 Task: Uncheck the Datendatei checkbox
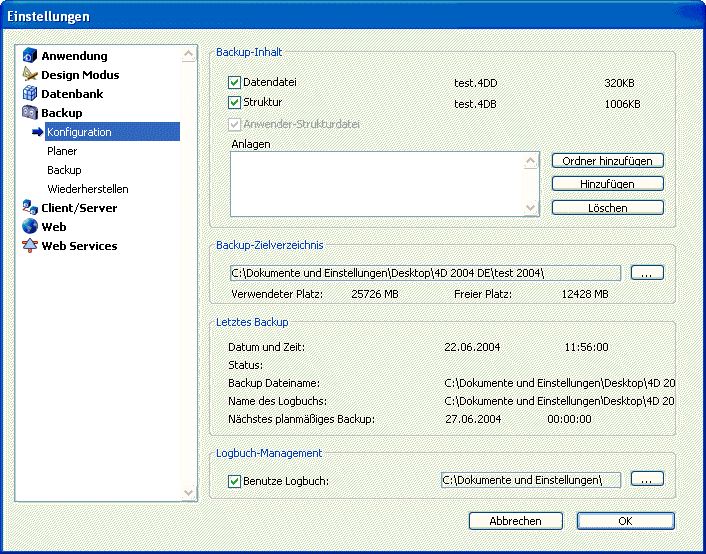(235, 83)
